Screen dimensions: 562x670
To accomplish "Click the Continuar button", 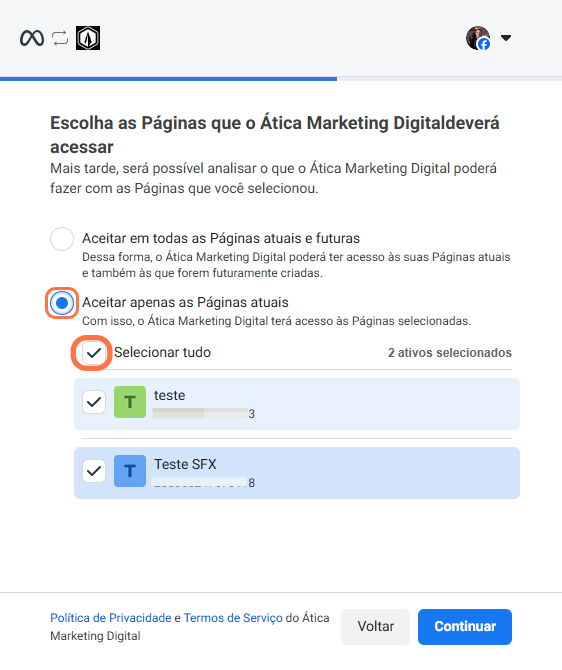I will coord(465,626).
